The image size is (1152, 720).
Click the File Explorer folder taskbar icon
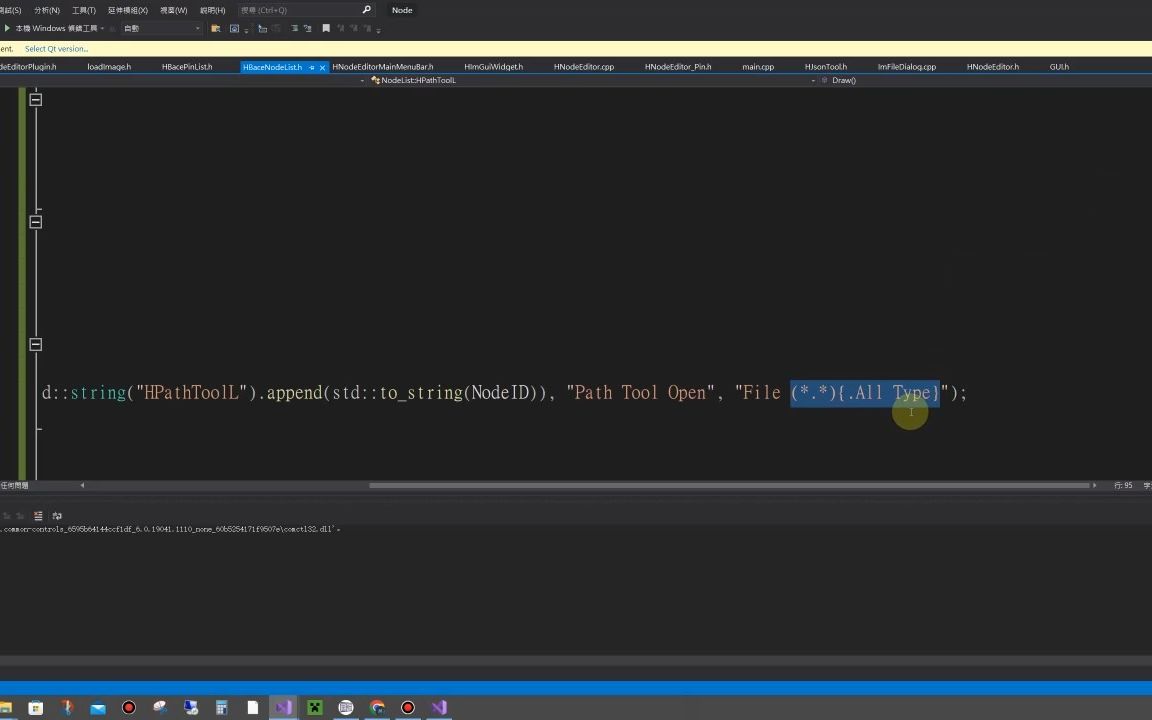coord(5,708)
